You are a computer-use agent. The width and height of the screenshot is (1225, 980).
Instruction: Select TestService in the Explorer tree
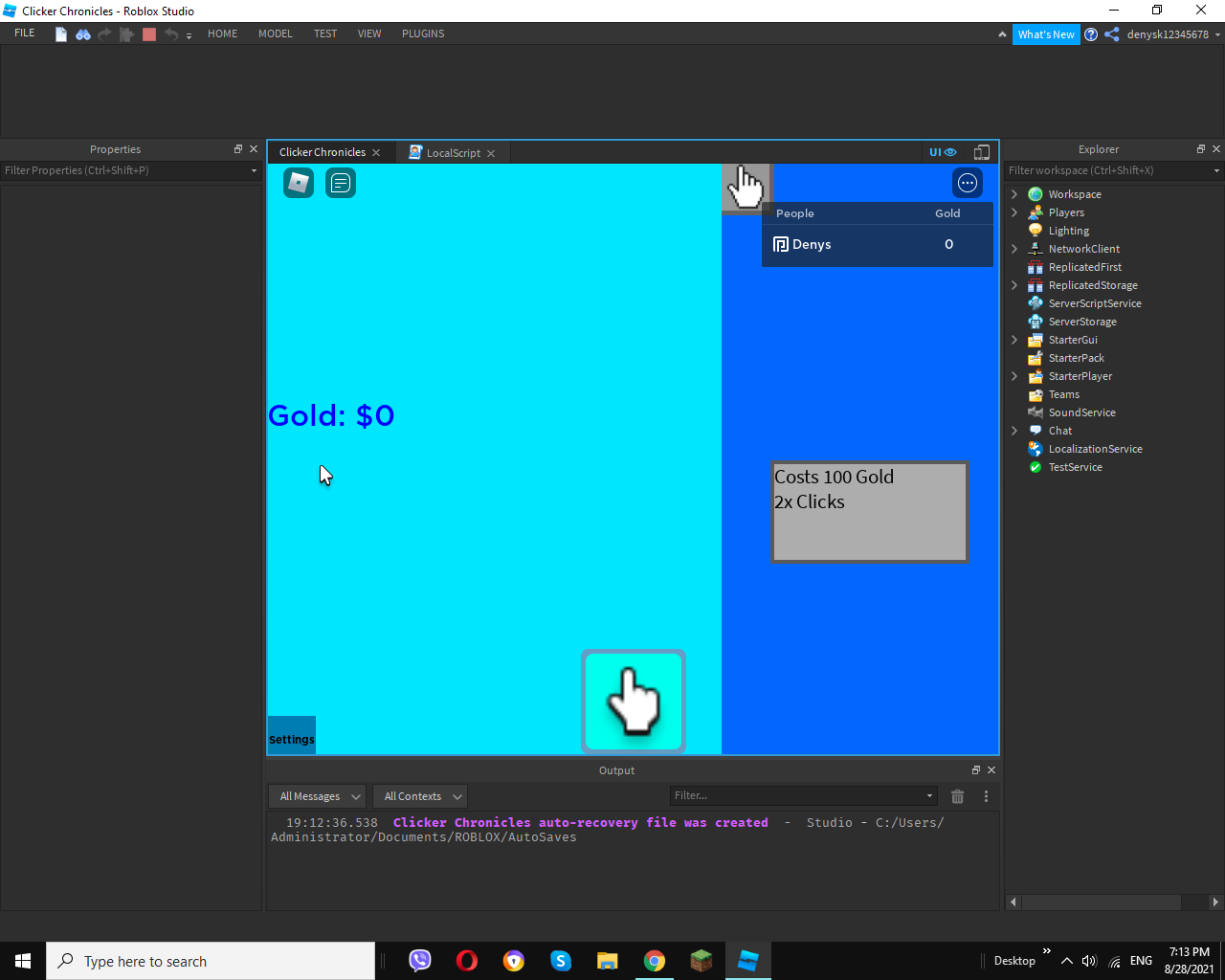pos(1075,467)
